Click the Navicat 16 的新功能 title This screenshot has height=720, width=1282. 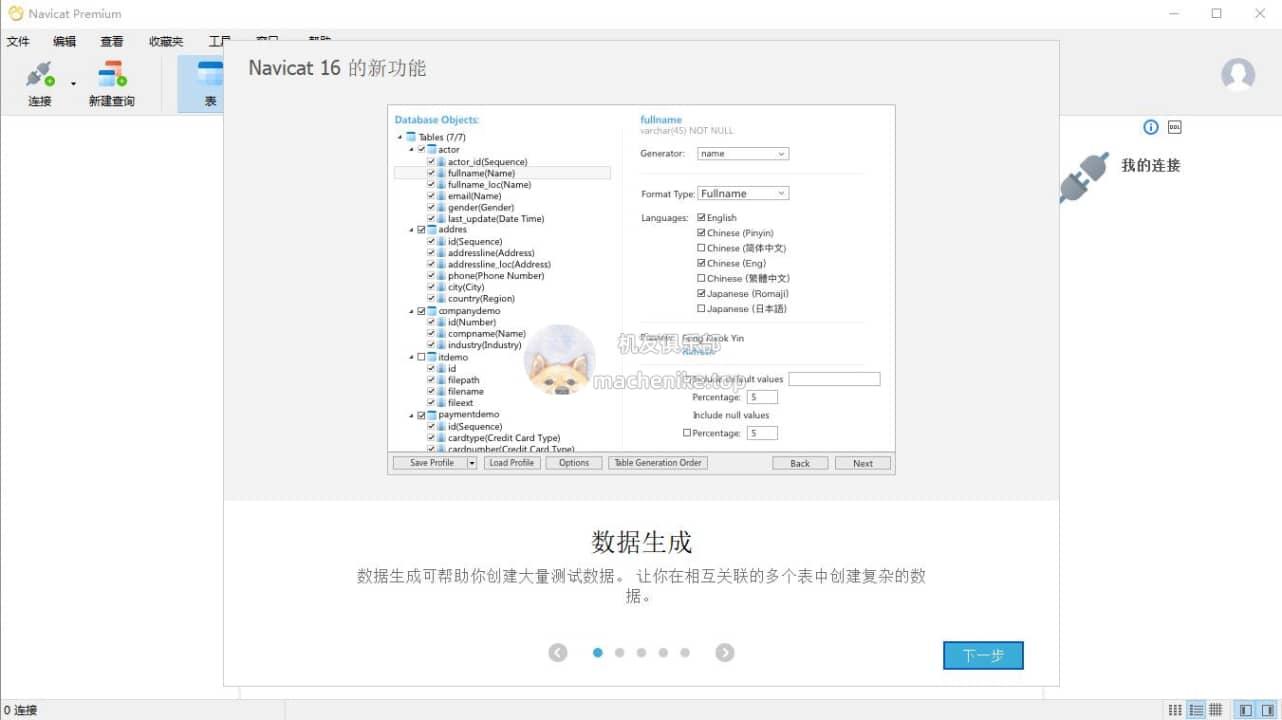coord(337,68)
